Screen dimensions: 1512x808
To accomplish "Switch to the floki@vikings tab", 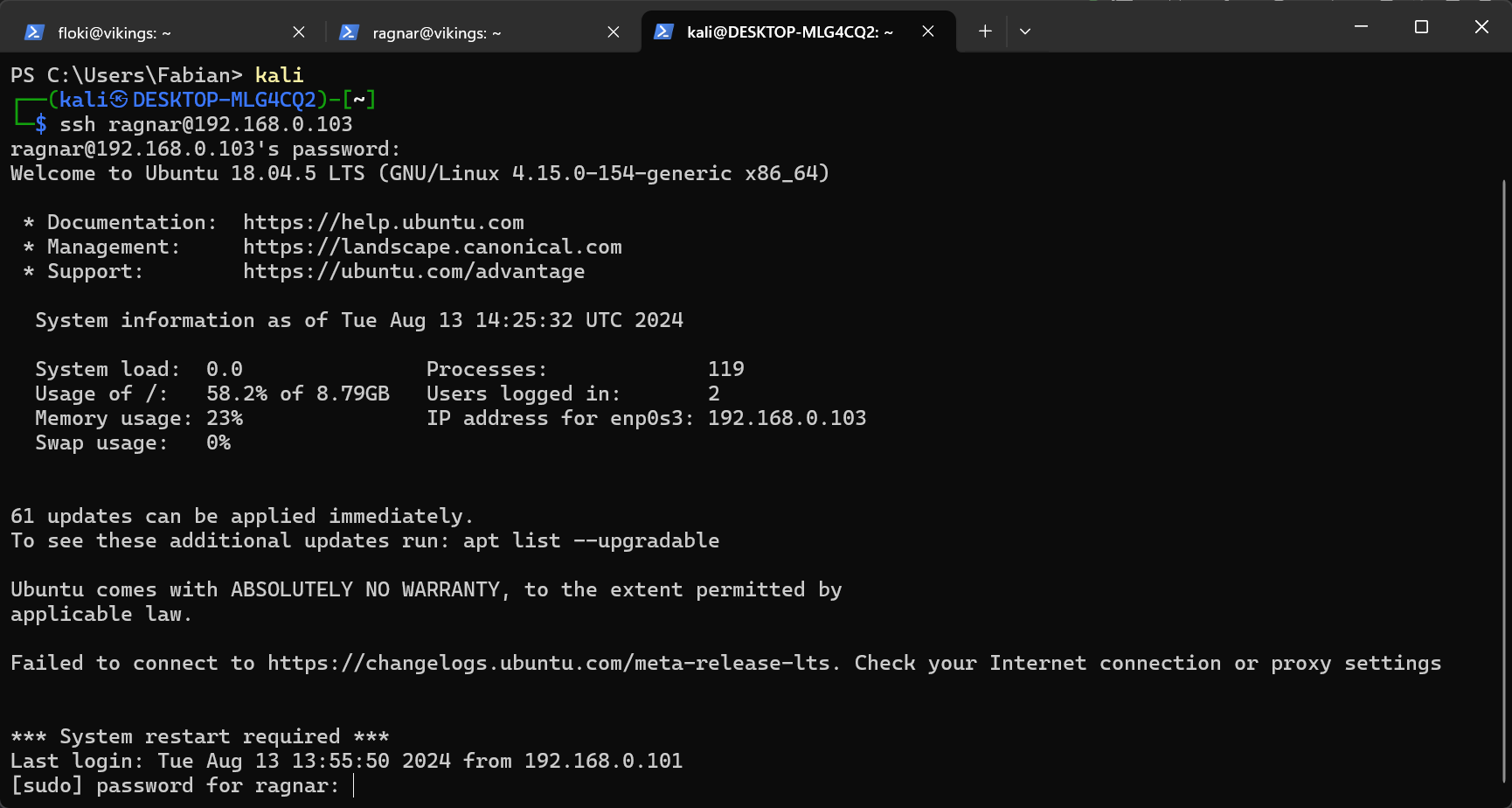I will [x=166, y=32].
